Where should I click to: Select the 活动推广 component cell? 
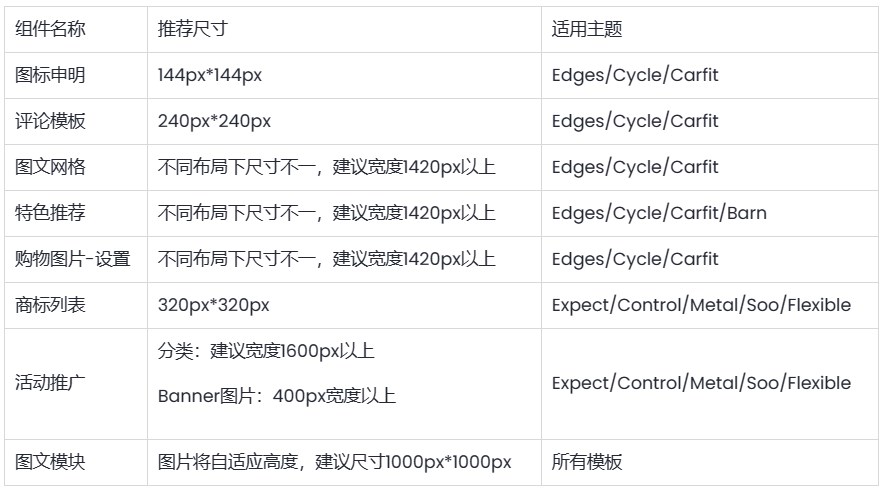coord(51,383)
